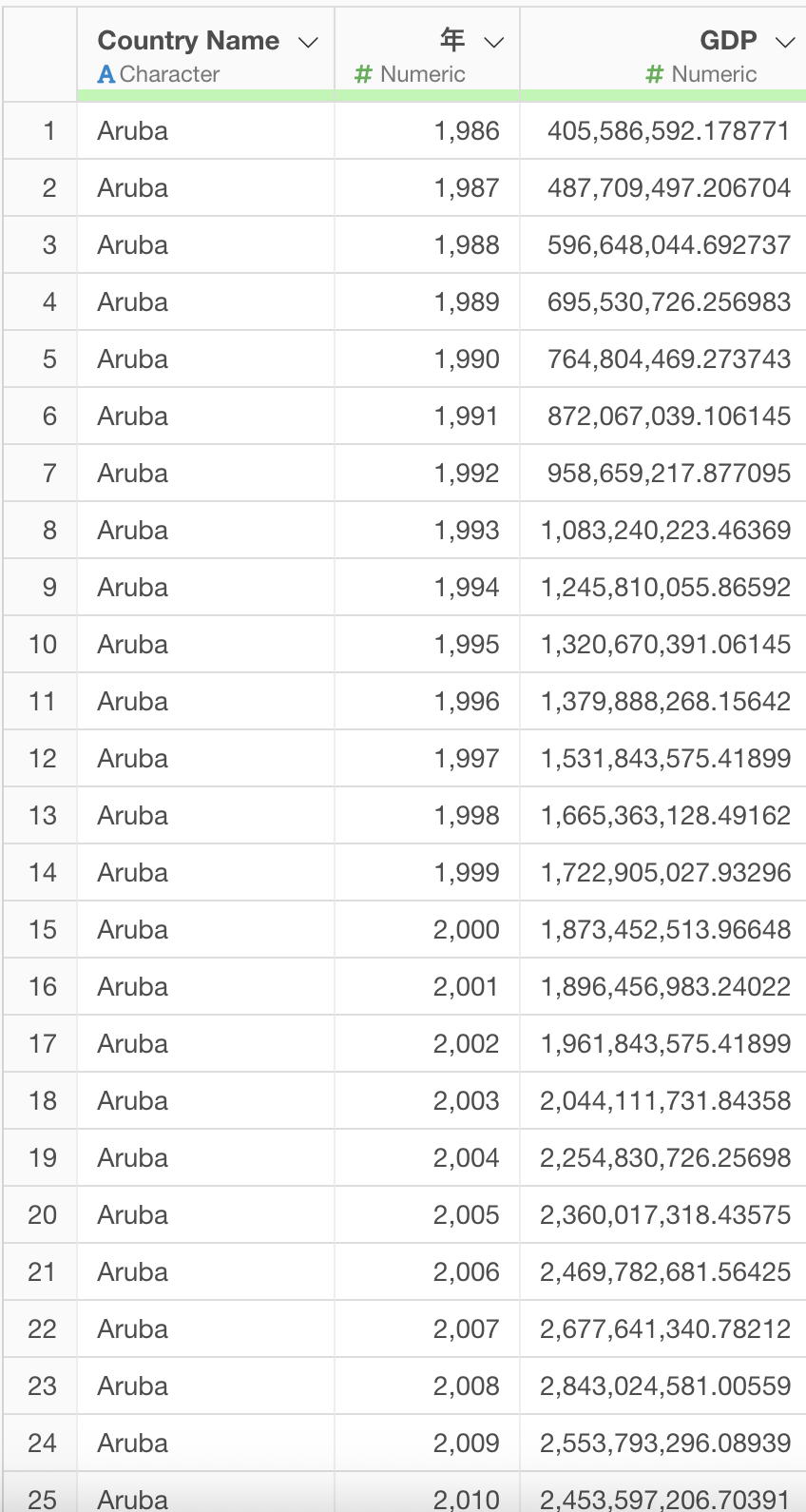Select the GDP column header text
Screen dimensions: 806x1512
coord(728,41)
